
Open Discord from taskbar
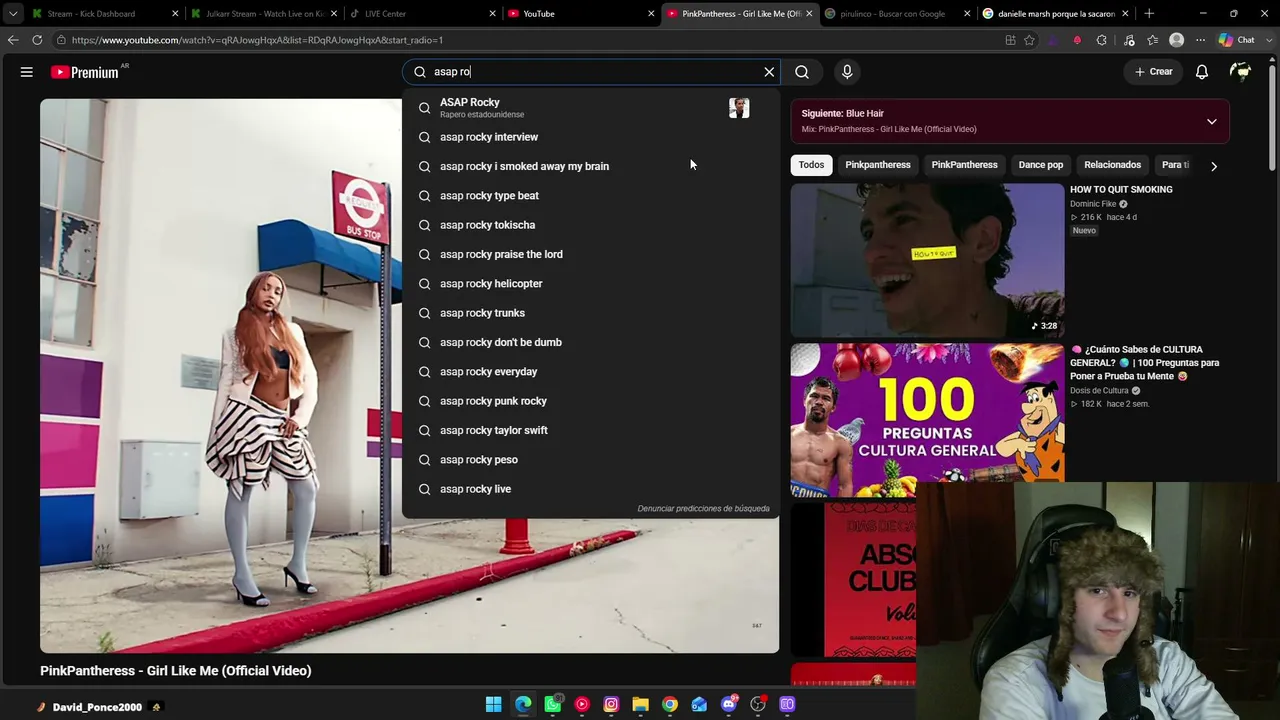[728, 704]
